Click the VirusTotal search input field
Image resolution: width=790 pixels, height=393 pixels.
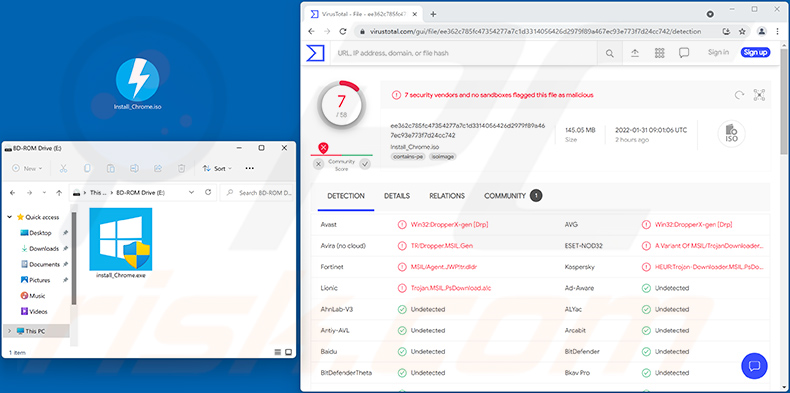click(464, 53)
